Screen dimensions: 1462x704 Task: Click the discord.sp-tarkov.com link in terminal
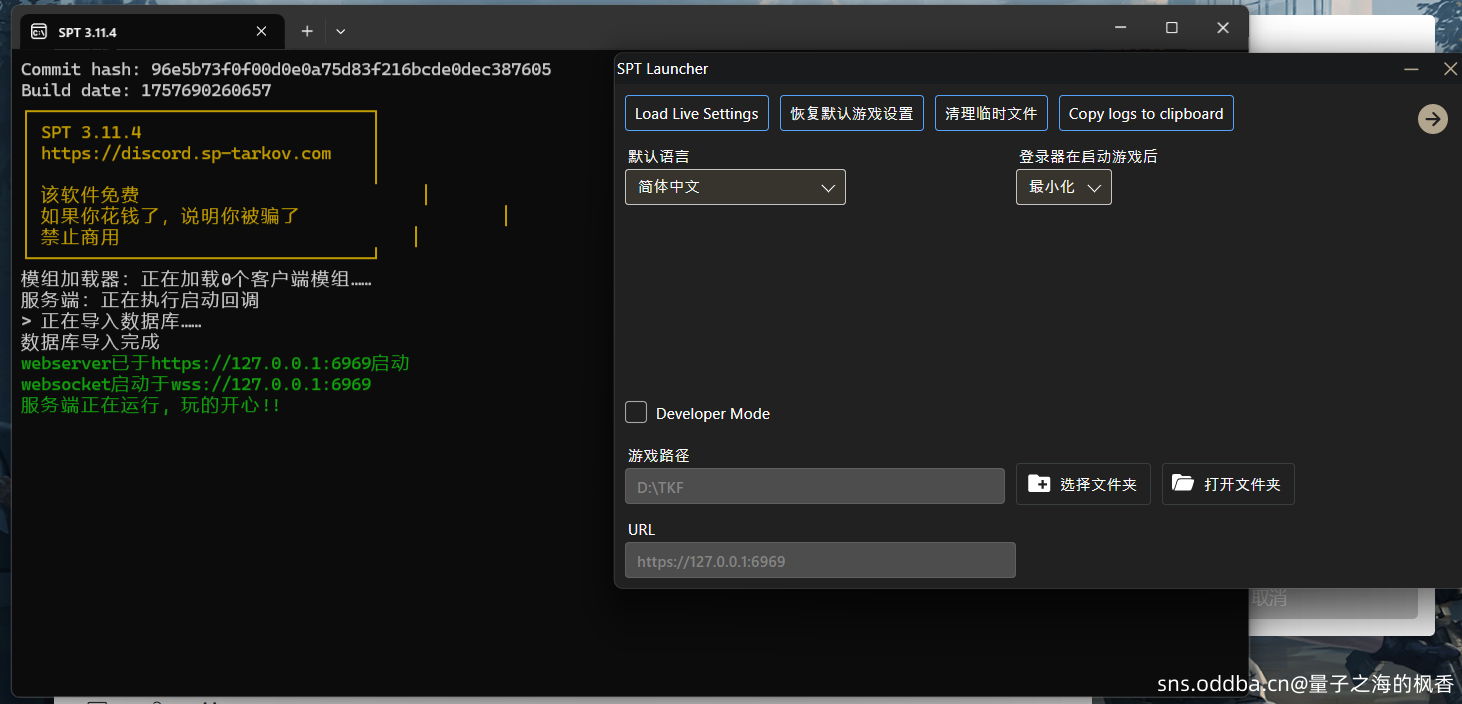(186, 154)
